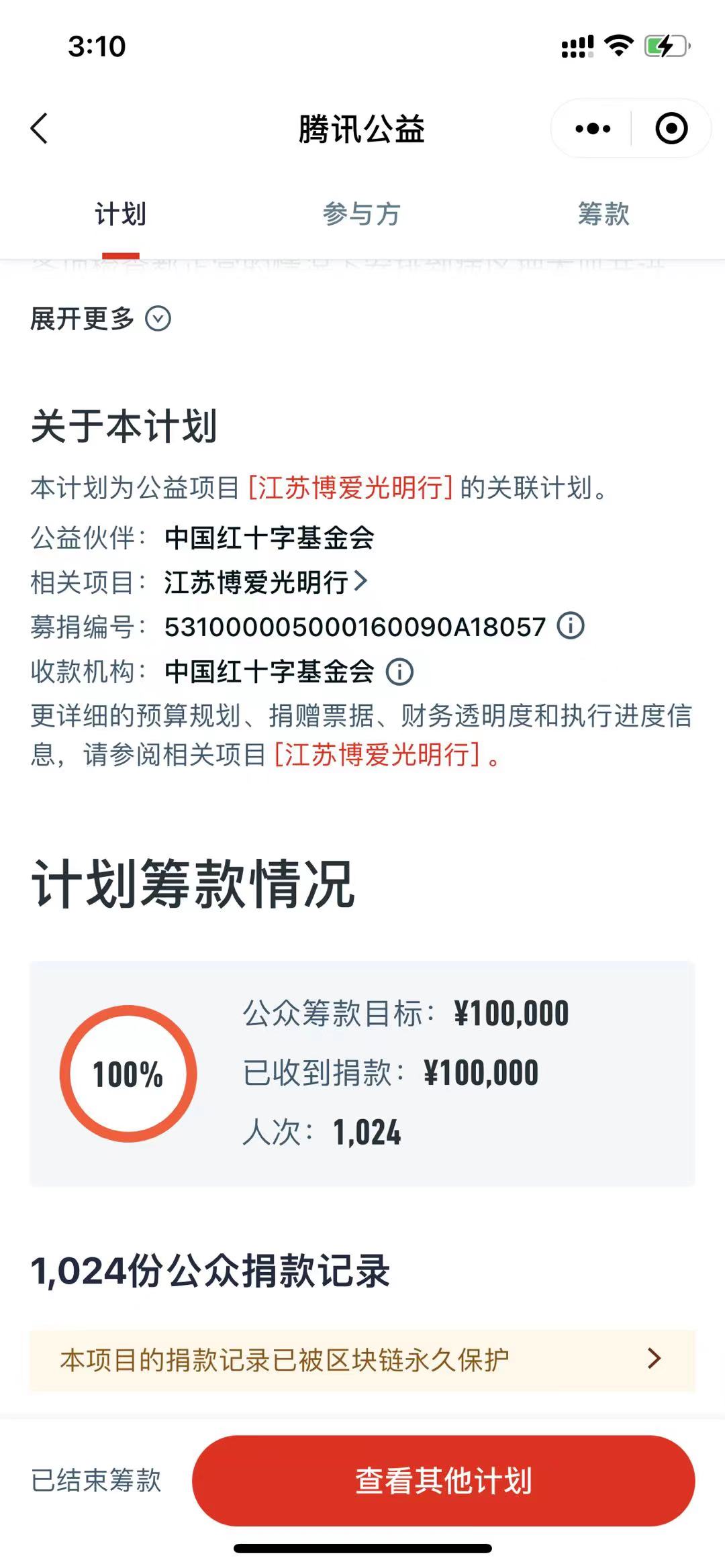Tap the 腾讯公益 page title
The width and height of the screenshot is (725, 1568).
coord(362,129)
